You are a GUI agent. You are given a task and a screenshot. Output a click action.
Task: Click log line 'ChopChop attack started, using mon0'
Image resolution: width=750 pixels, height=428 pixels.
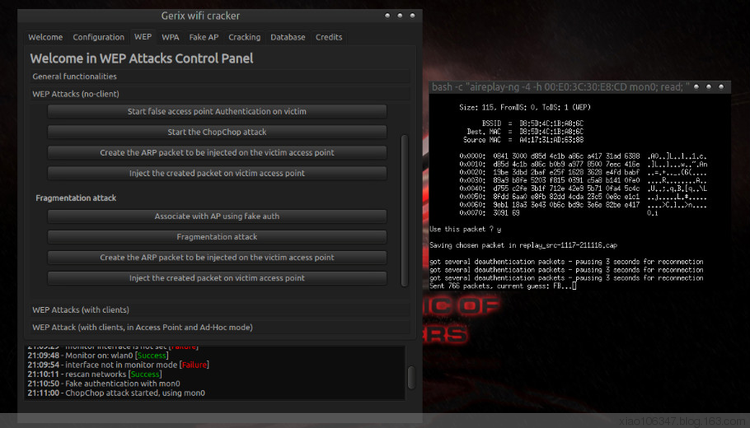point(116,393)
